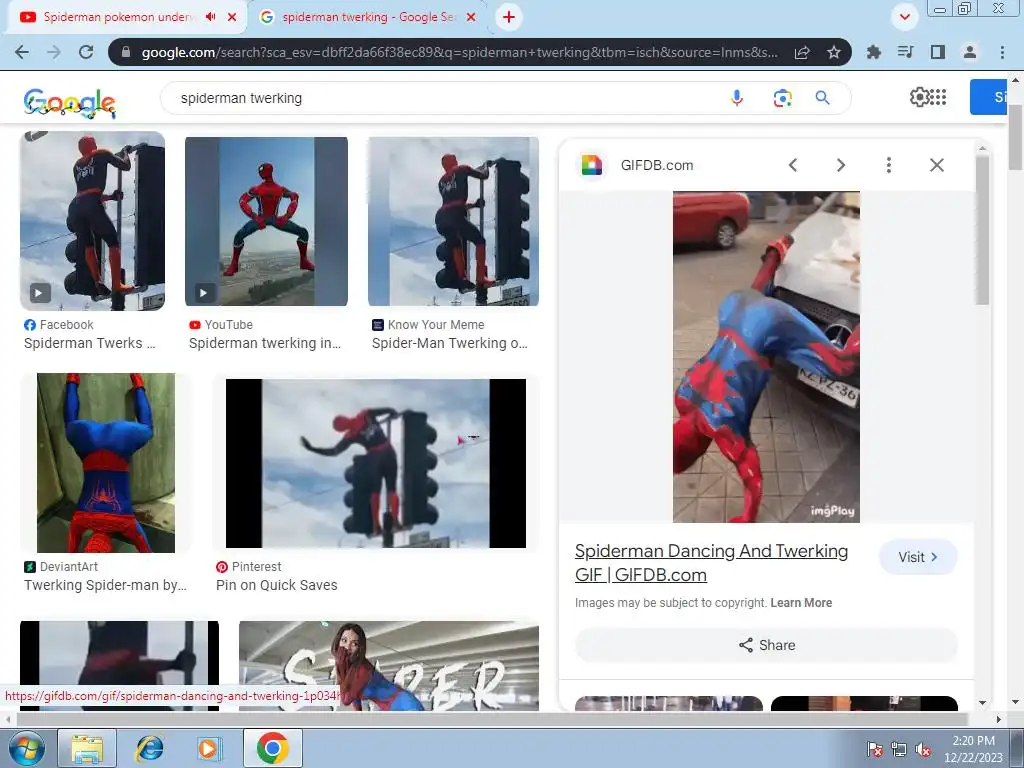Image resolution: width=1024 pixels, height=768 pixels.
Task: Open the media control icon in toolbar
Action: [905, 52]
